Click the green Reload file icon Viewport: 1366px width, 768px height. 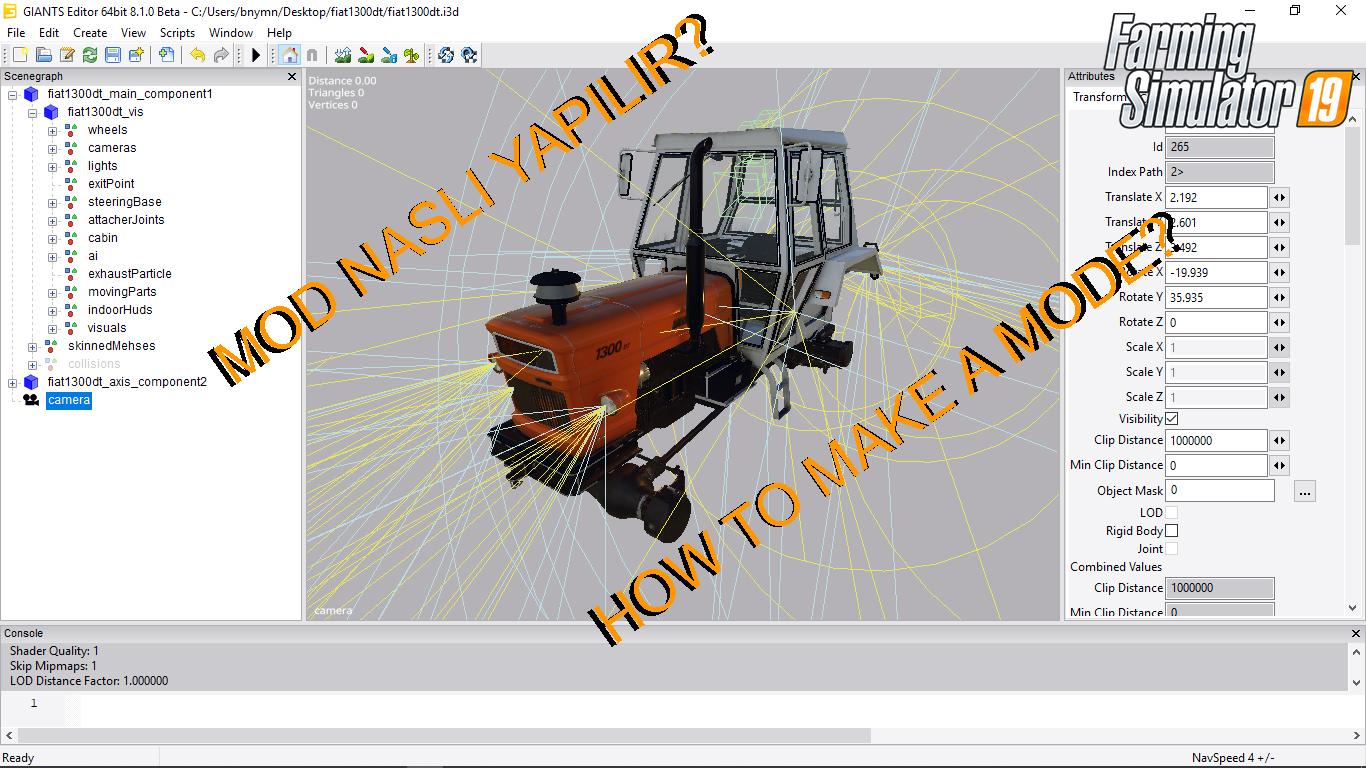(90, 55)
